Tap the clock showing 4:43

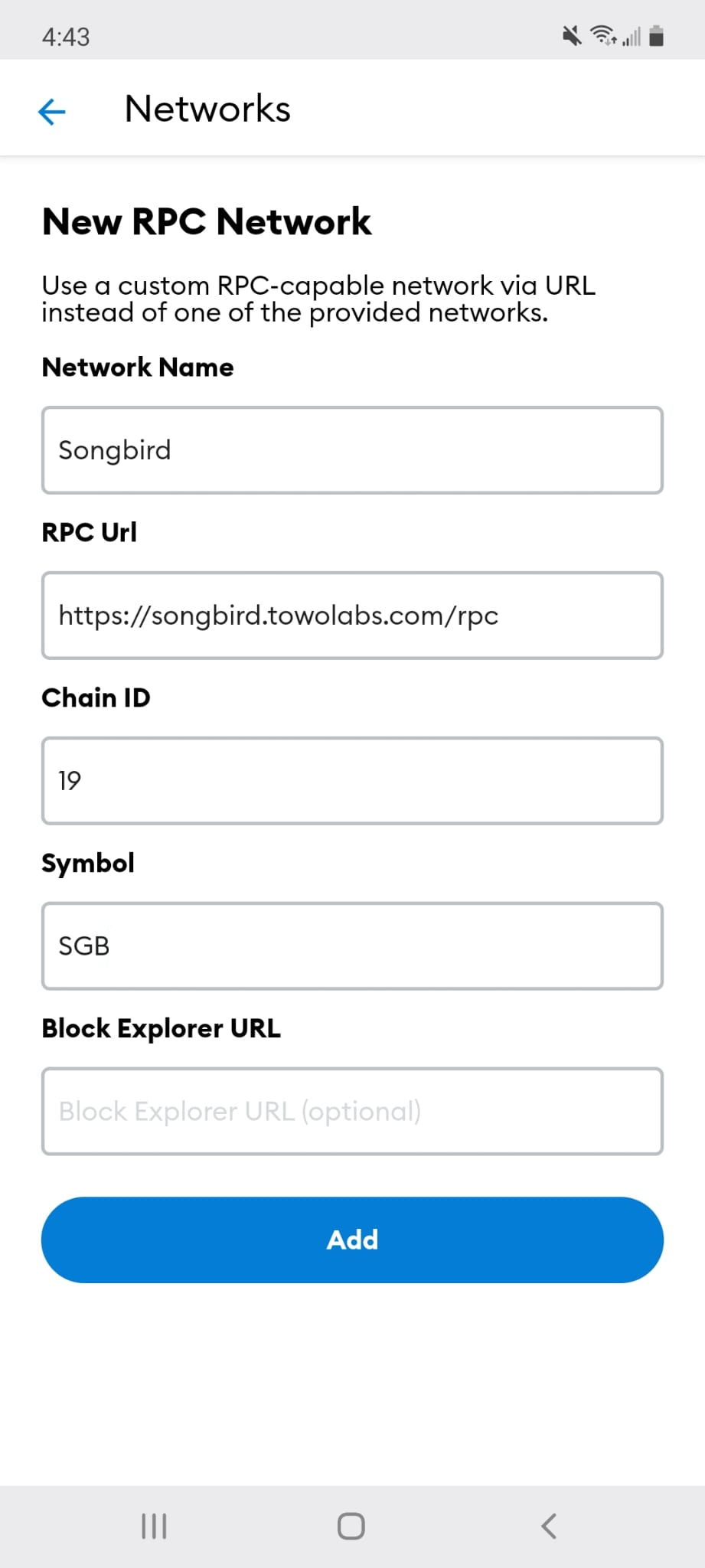66,37
